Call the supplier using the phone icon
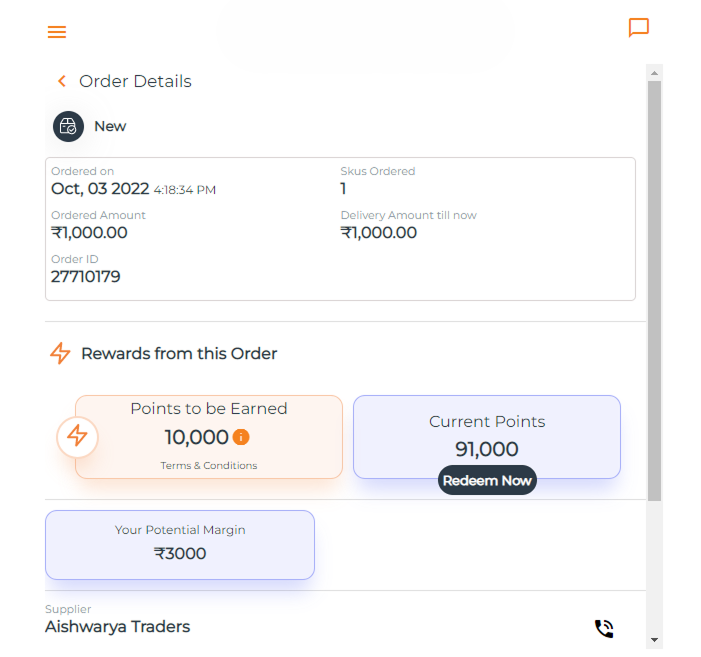The width and height of the screenshot is (701, 657). point(604,628)
